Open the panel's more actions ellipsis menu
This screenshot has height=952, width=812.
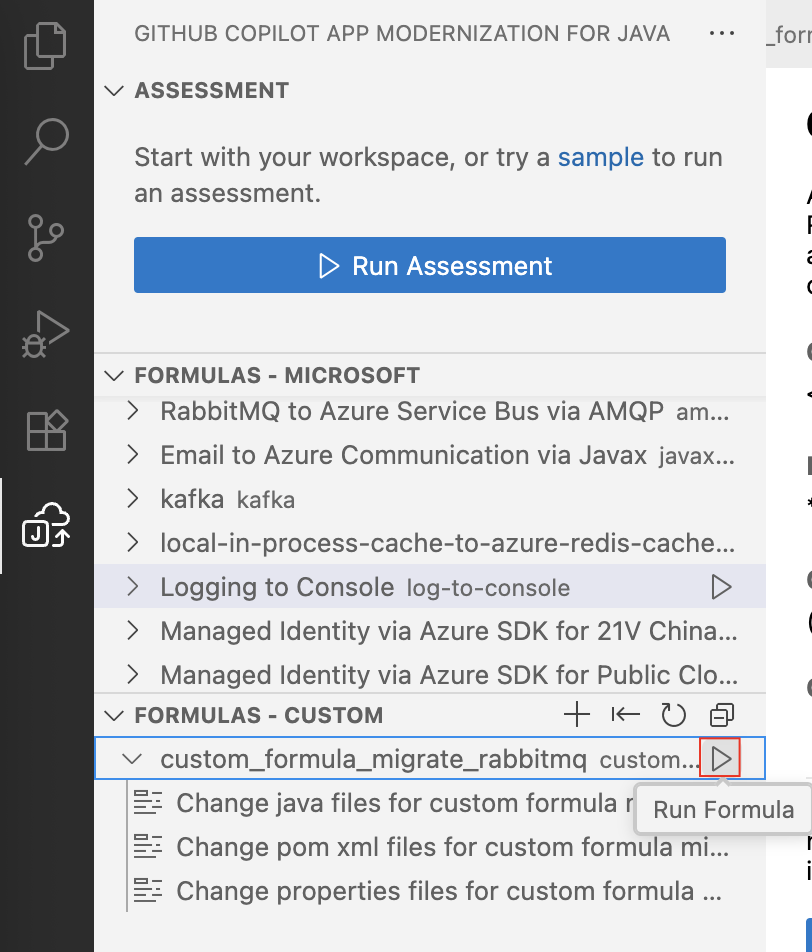coord(722,33)
